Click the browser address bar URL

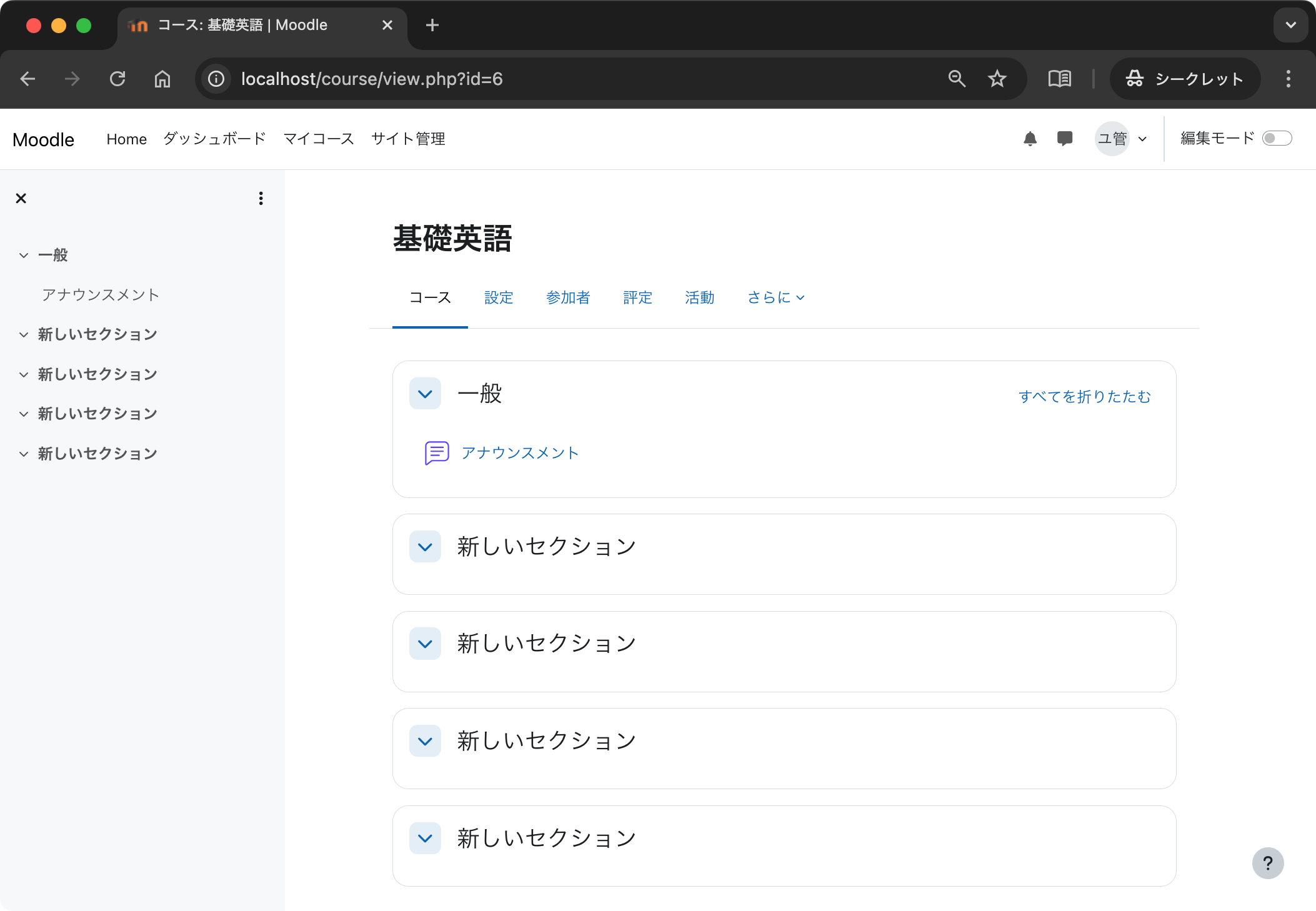[372, 79]
